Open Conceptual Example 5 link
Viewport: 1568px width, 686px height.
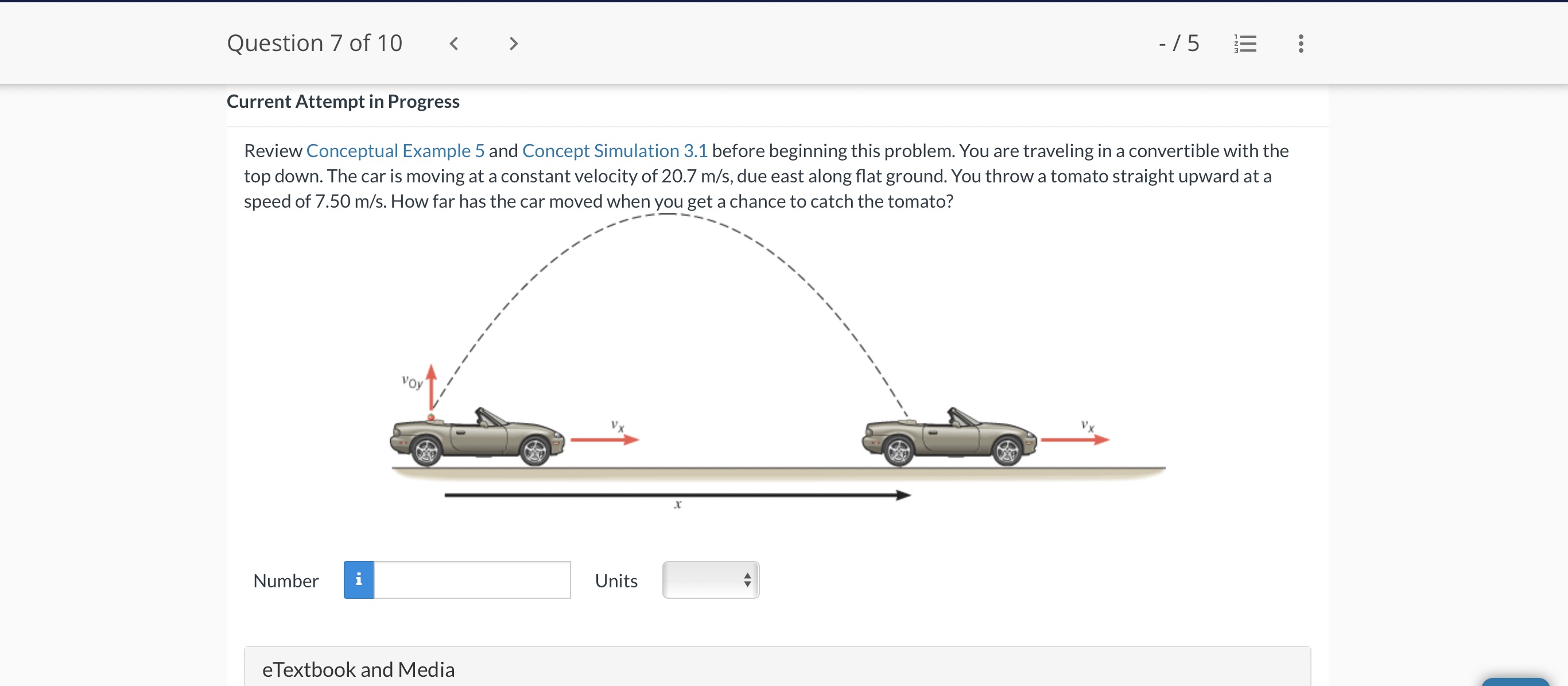pos(395,150)
